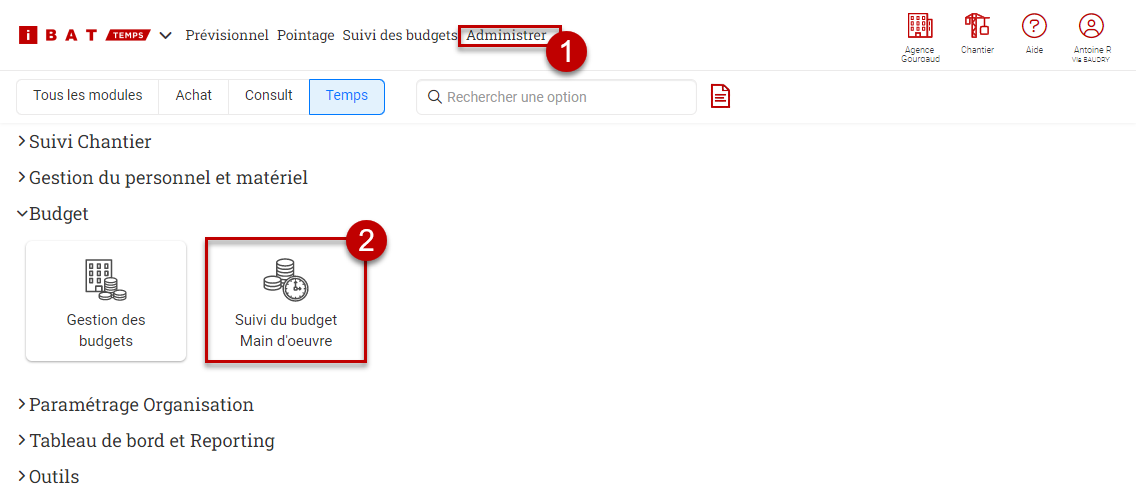Click the iBAT Temps logo
Image resolution: width=1136 pixels, height=502 pixels.
point(84,35)
